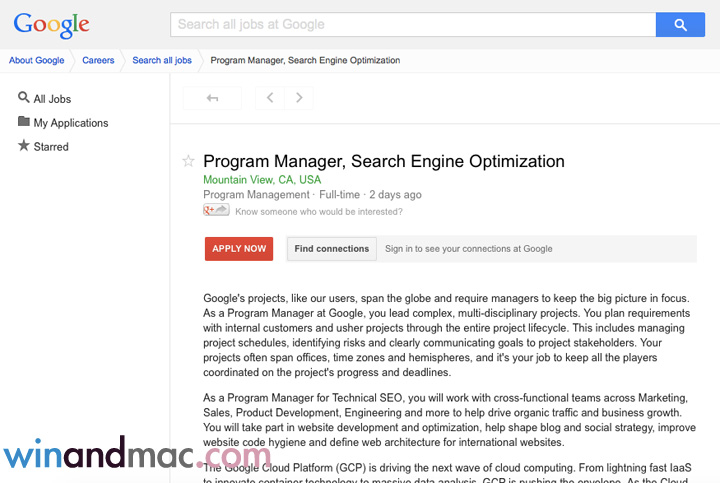This screenshot has width=720, height=483.
Task: Click the Google logo
Action: click(51, 25)
